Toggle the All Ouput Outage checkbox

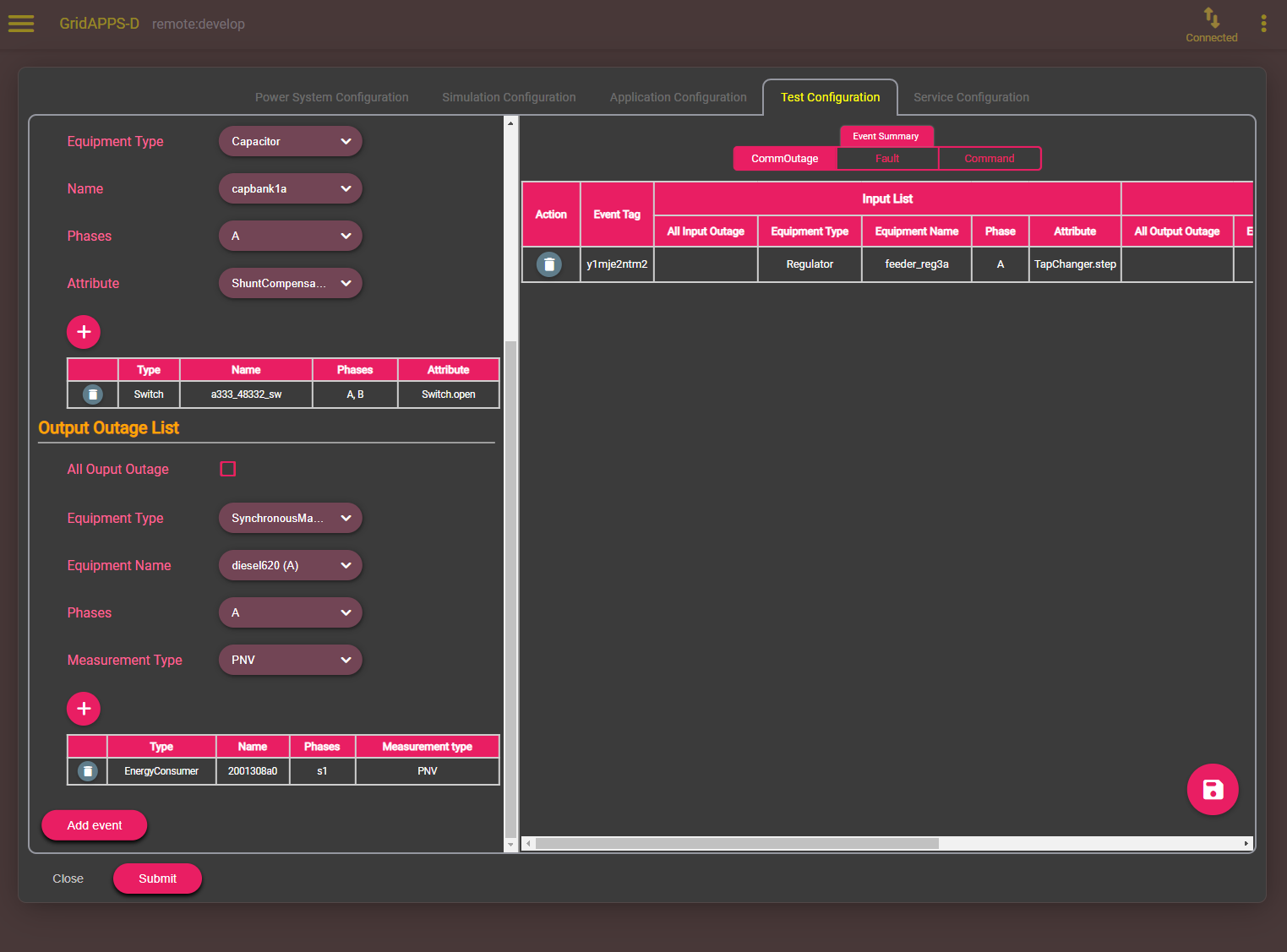228,469
